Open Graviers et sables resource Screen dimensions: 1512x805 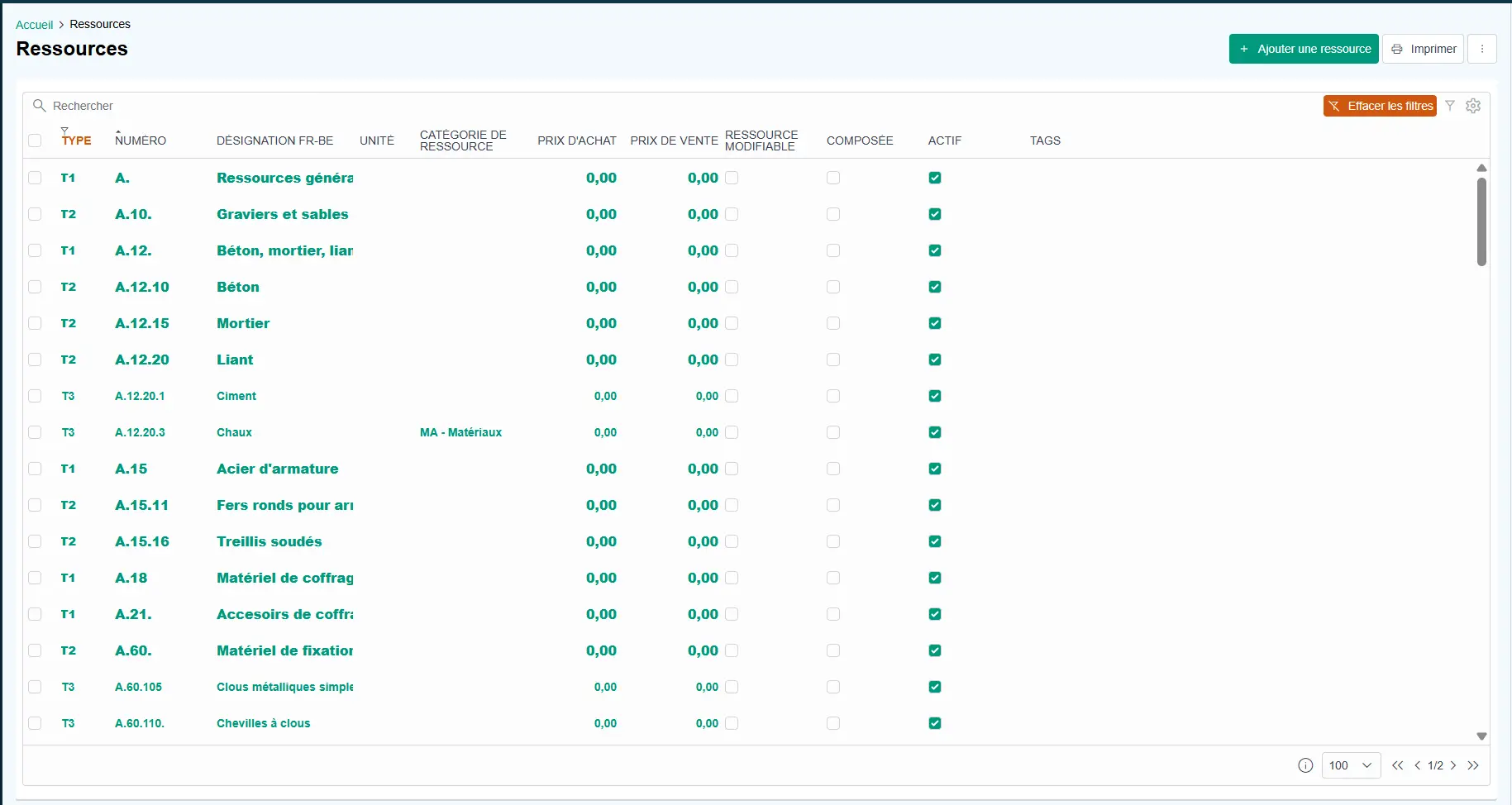point(283,214)
